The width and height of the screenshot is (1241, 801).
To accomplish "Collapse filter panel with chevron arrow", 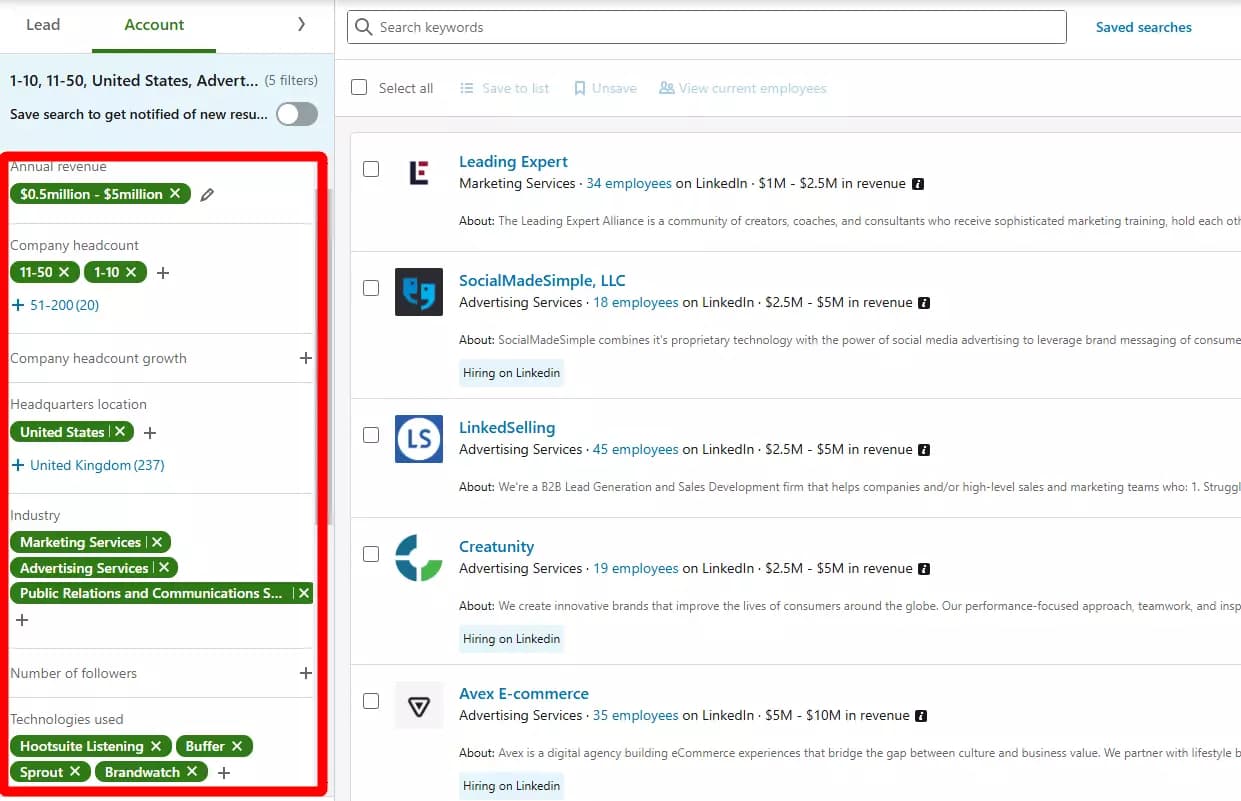I will [x=301, y=24].
